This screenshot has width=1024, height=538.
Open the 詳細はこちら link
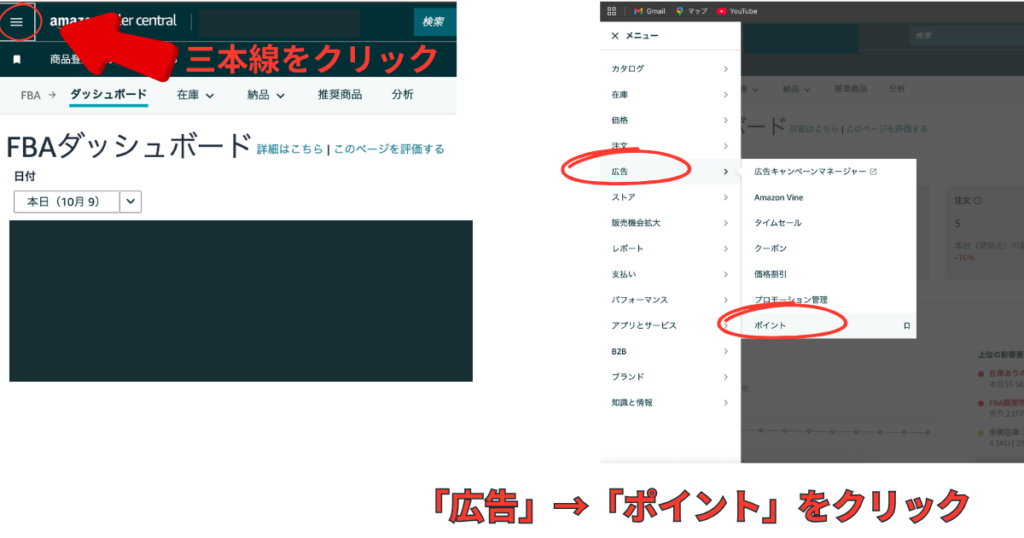pos(290,149)
